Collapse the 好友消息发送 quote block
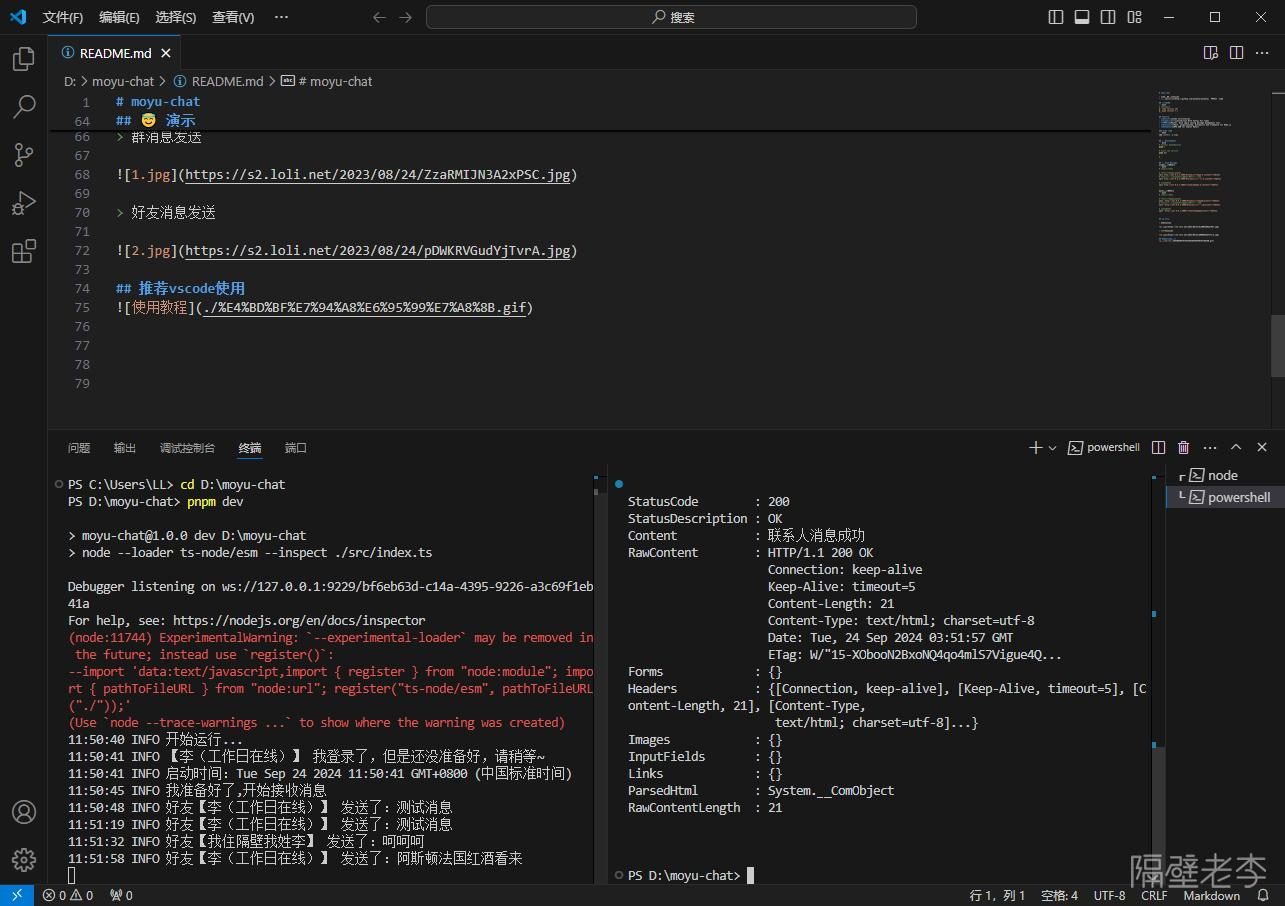1285x906 pixels. [x=121, y=212]
